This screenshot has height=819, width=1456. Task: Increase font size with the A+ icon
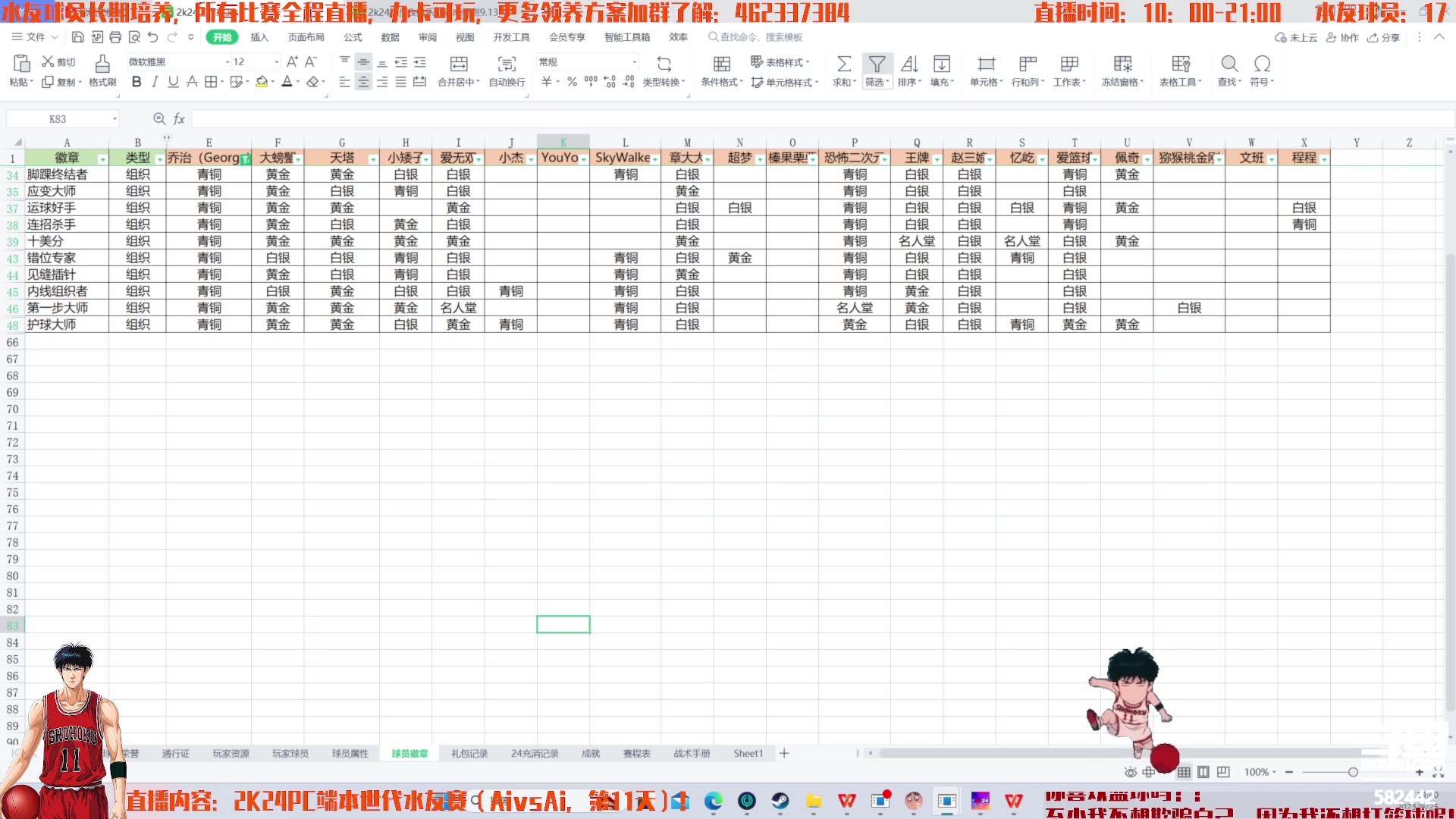pyautogui.click(x=292, y=62)
